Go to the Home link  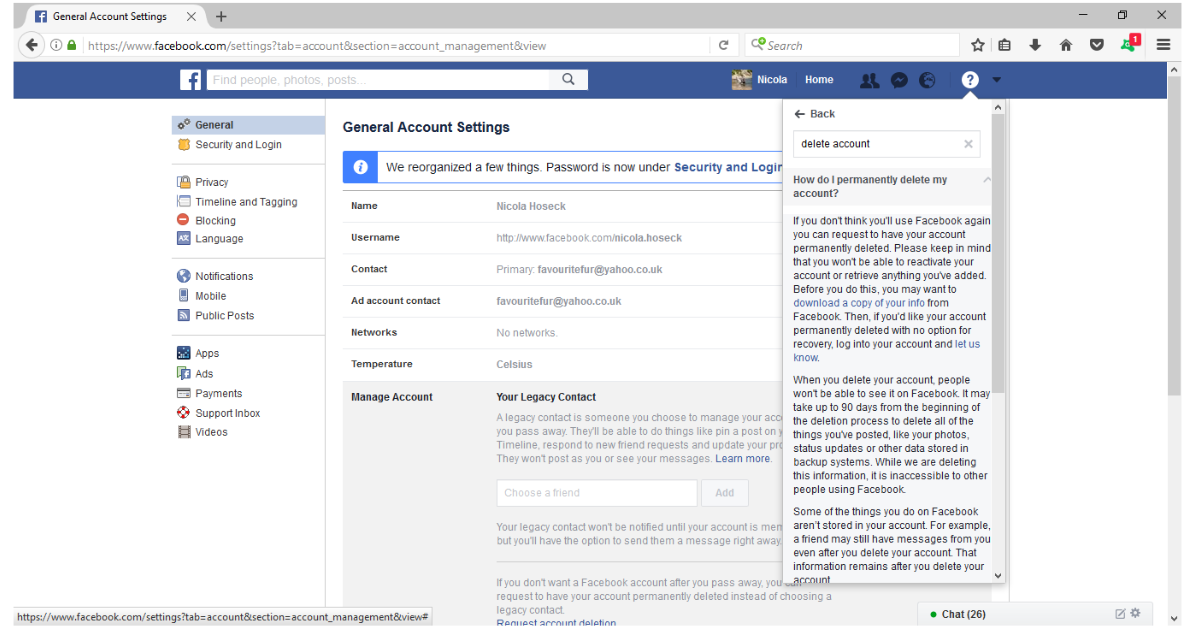[x=818, y=79]
